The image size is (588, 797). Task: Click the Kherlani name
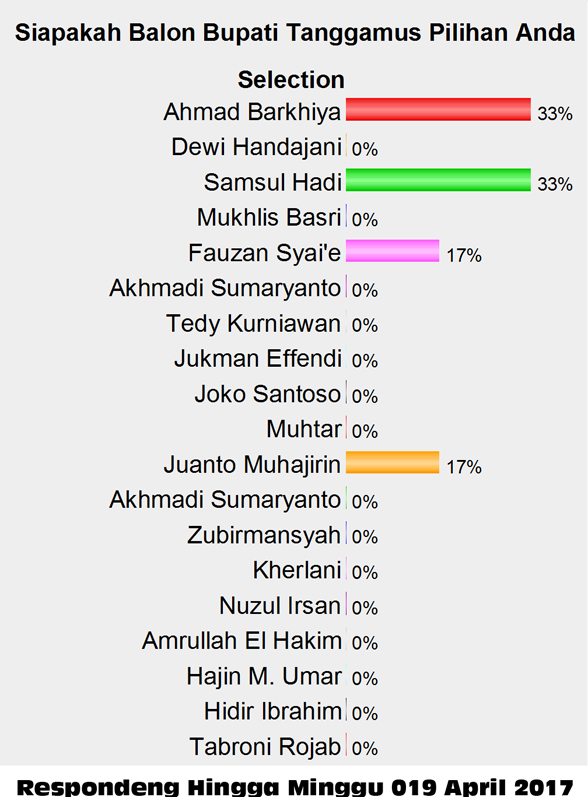tap(297, 570)
